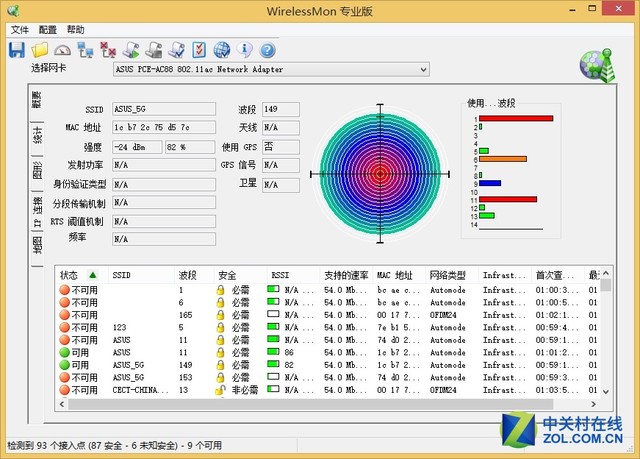
Task: Click the orange channel 6 usage bar
Action: click(503, 159)
